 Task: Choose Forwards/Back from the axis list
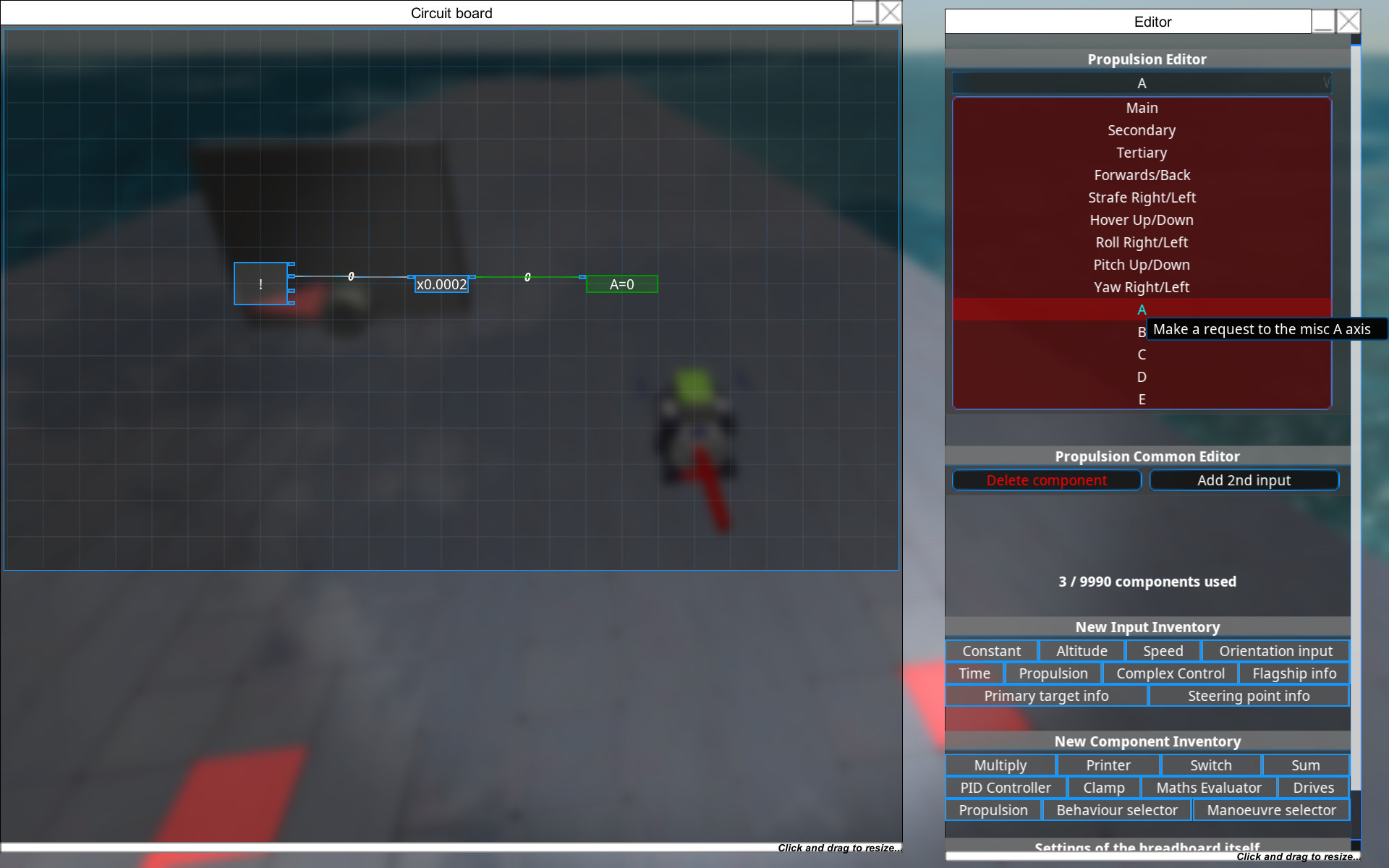(x=1141, y=175)
